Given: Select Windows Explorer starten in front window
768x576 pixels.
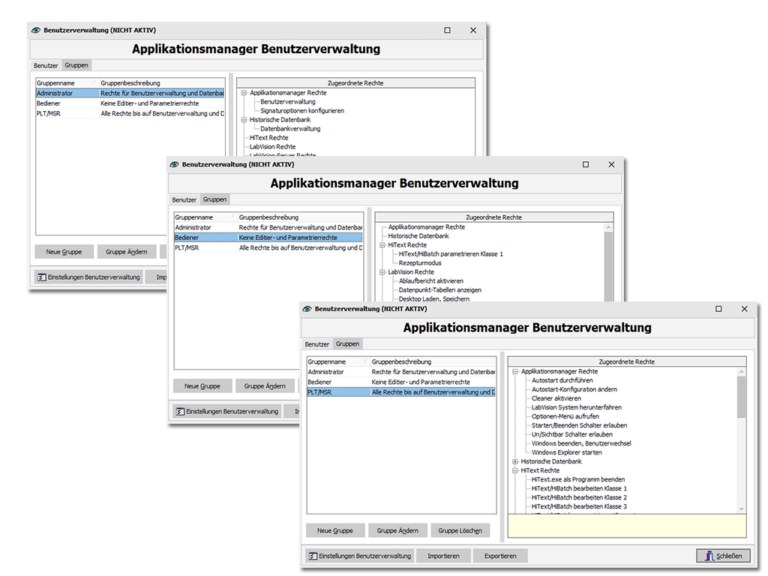Looking at the screenshot, I should (567, 453).
